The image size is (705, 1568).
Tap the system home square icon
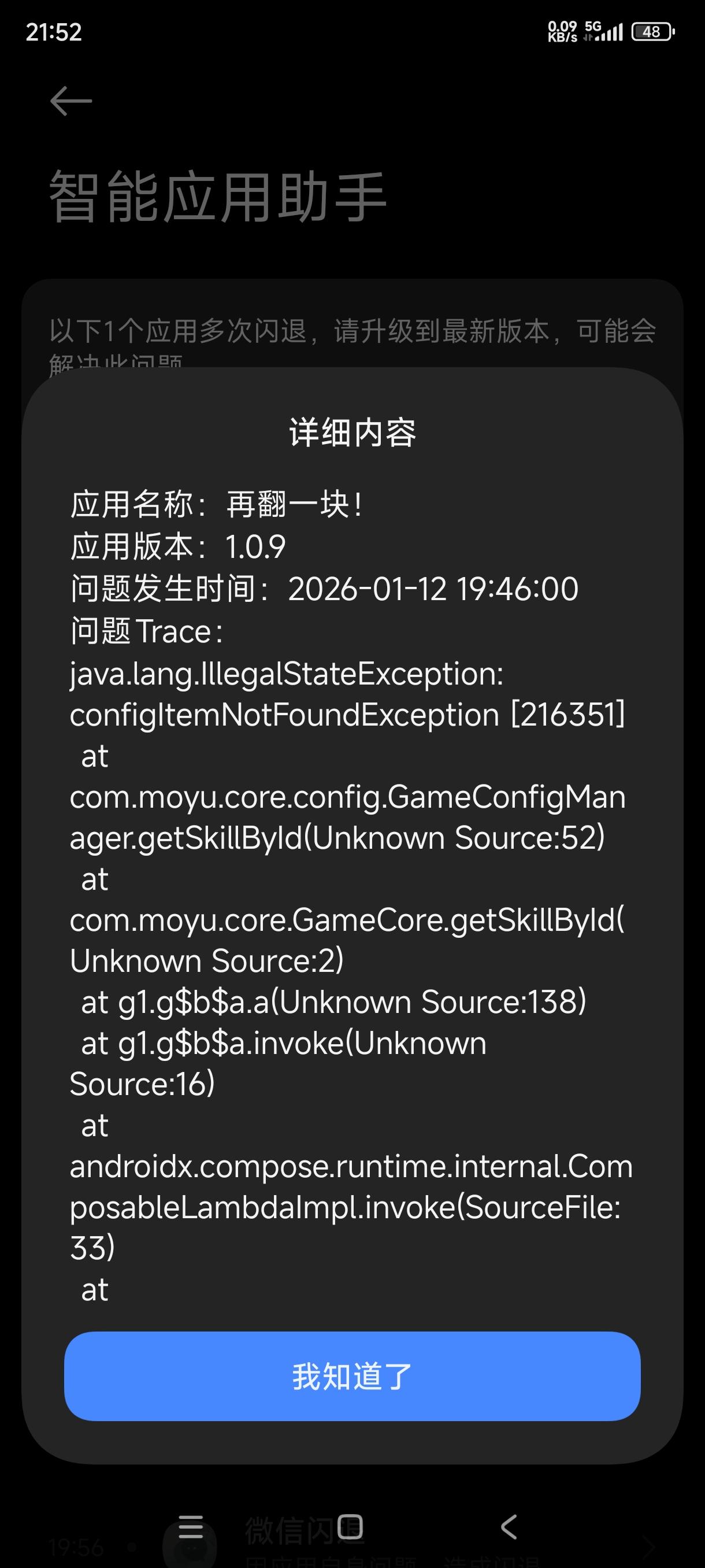[350, 1526]
